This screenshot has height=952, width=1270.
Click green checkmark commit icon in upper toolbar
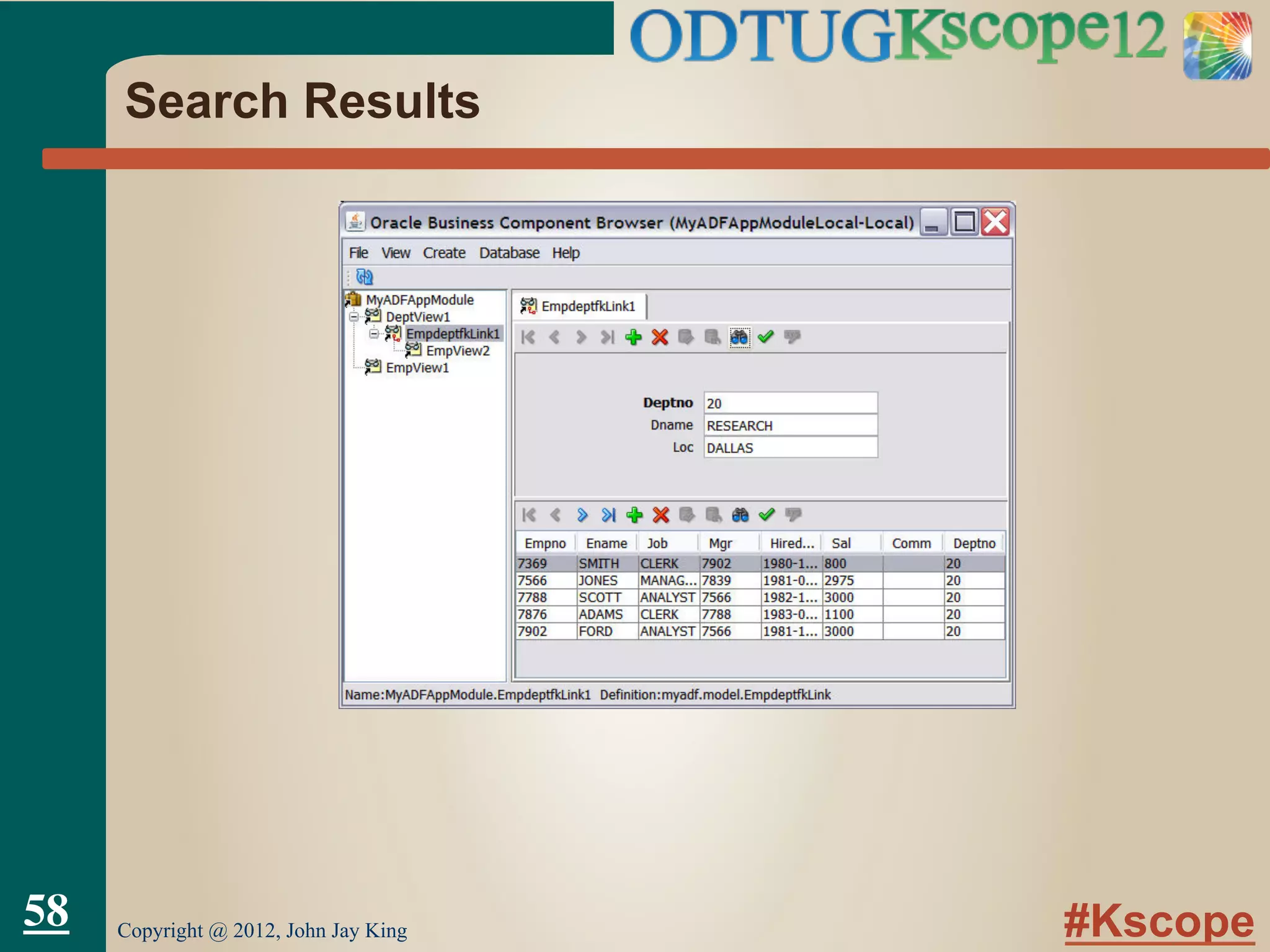[766, 337]
